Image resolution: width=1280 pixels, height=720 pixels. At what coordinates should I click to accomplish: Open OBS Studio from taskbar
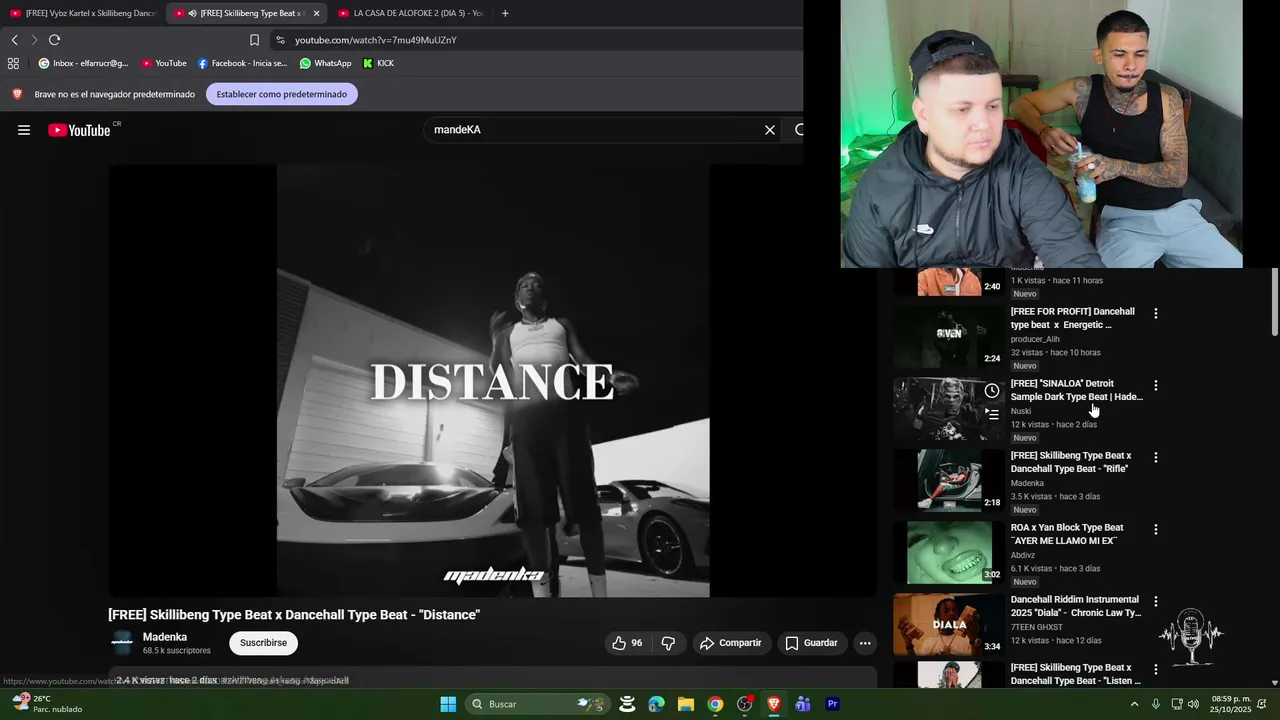744,704
